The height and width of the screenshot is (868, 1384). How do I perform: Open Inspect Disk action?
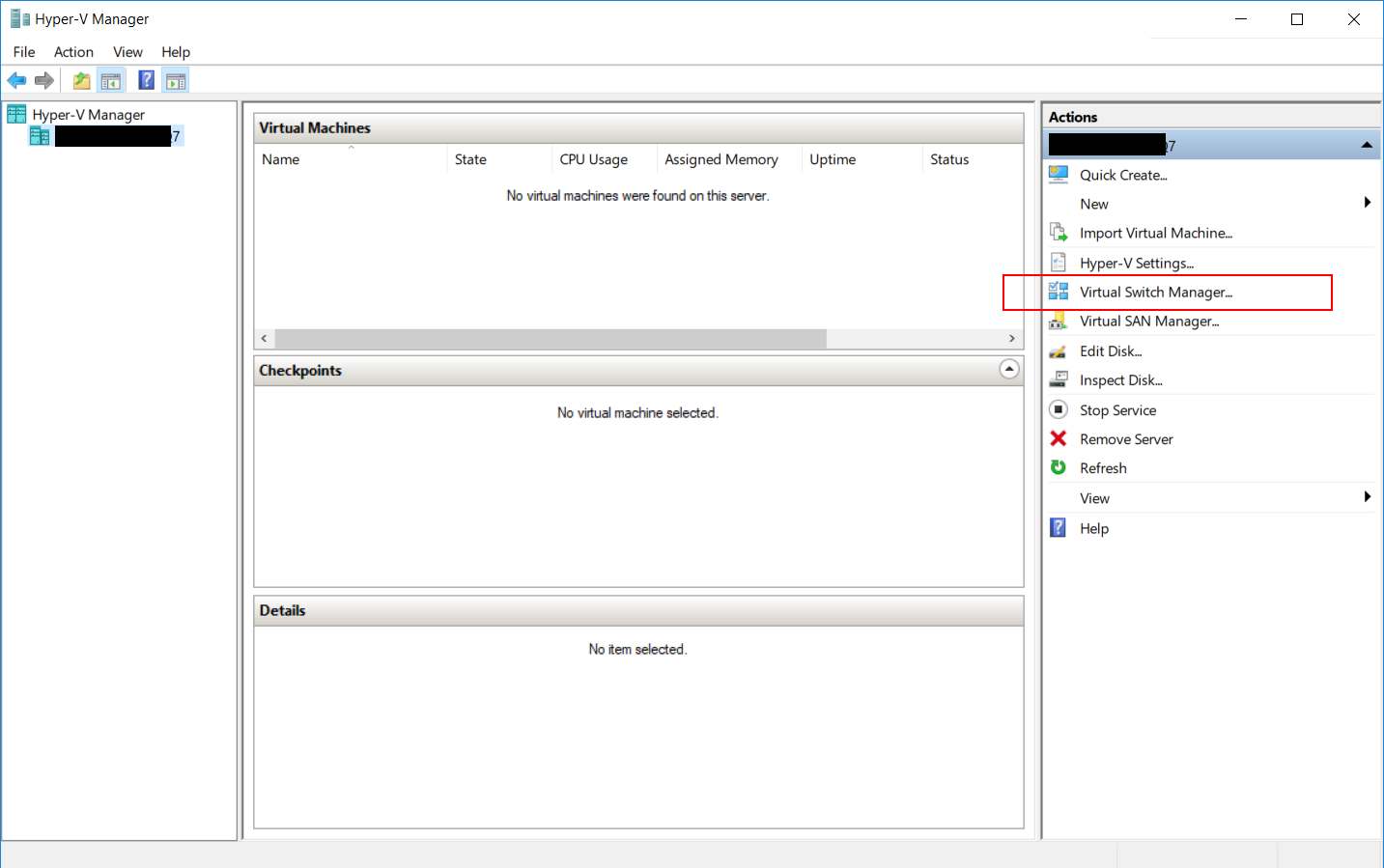(1121, 380)
